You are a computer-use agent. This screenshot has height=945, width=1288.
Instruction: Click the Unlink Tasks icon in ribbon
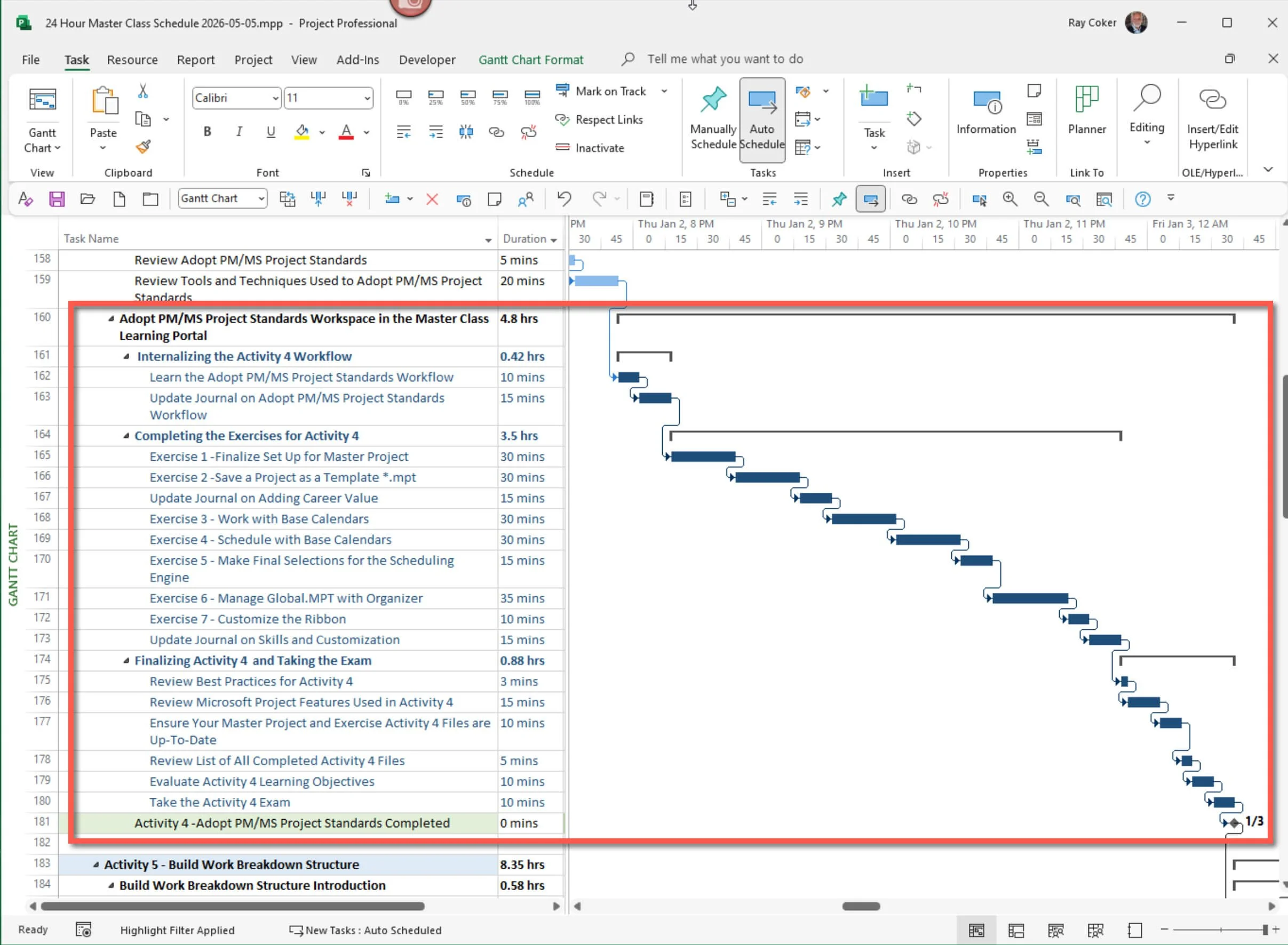click(529, 132)
